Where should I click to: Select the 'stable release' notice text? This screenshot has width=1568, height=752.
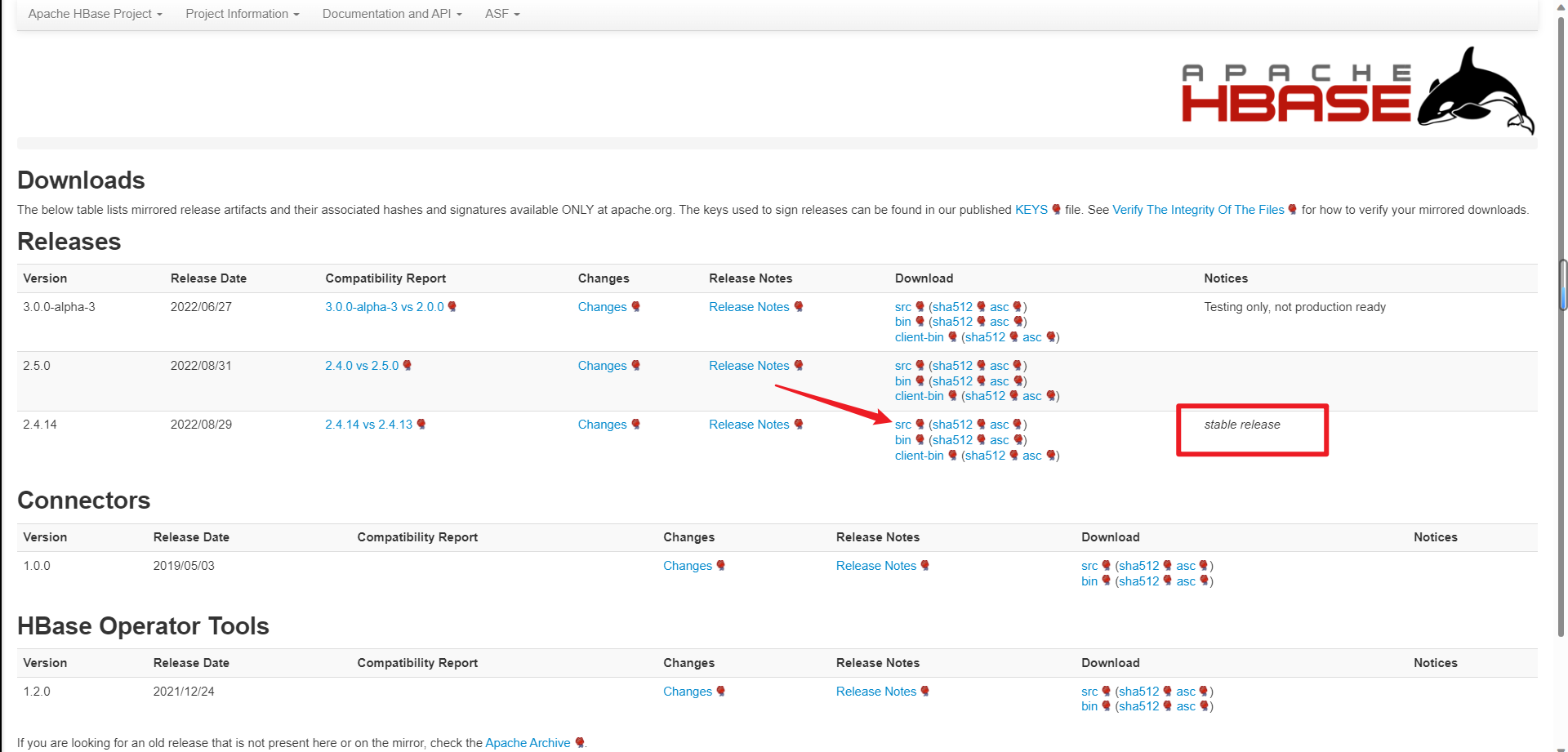[1242, 425]
